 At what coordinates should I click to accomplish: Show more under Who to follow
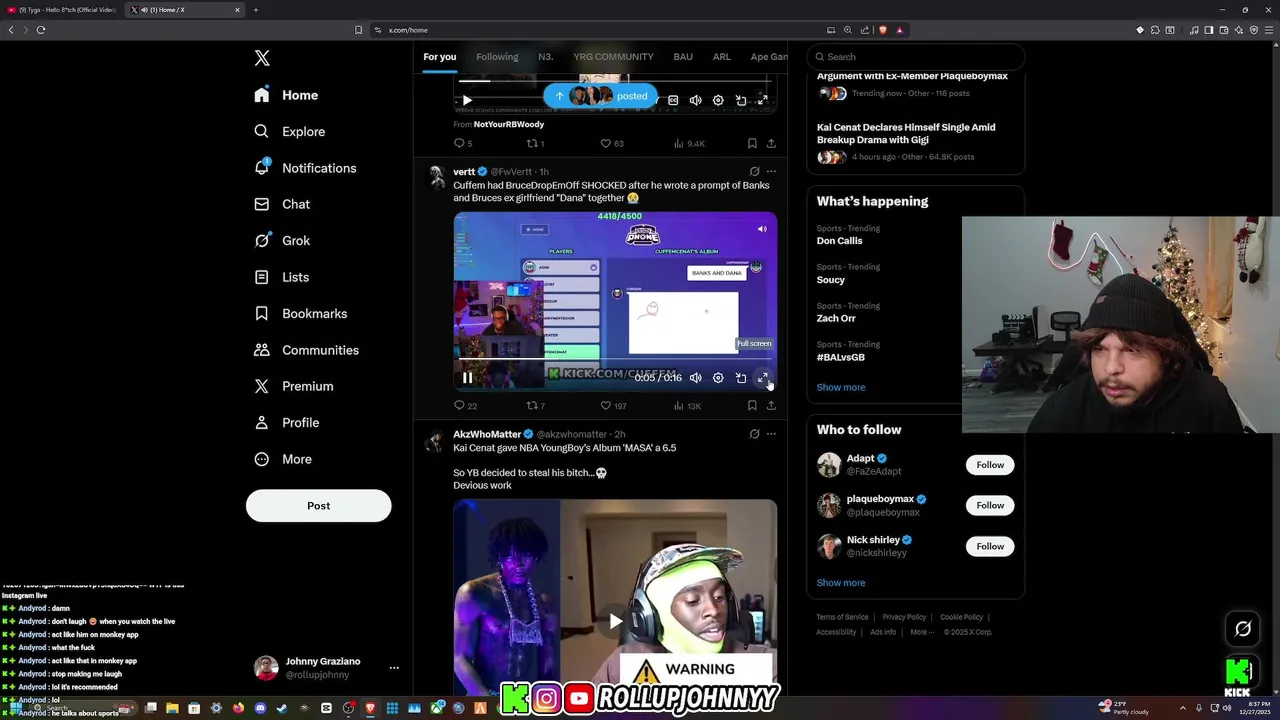(x=841, y=583)
